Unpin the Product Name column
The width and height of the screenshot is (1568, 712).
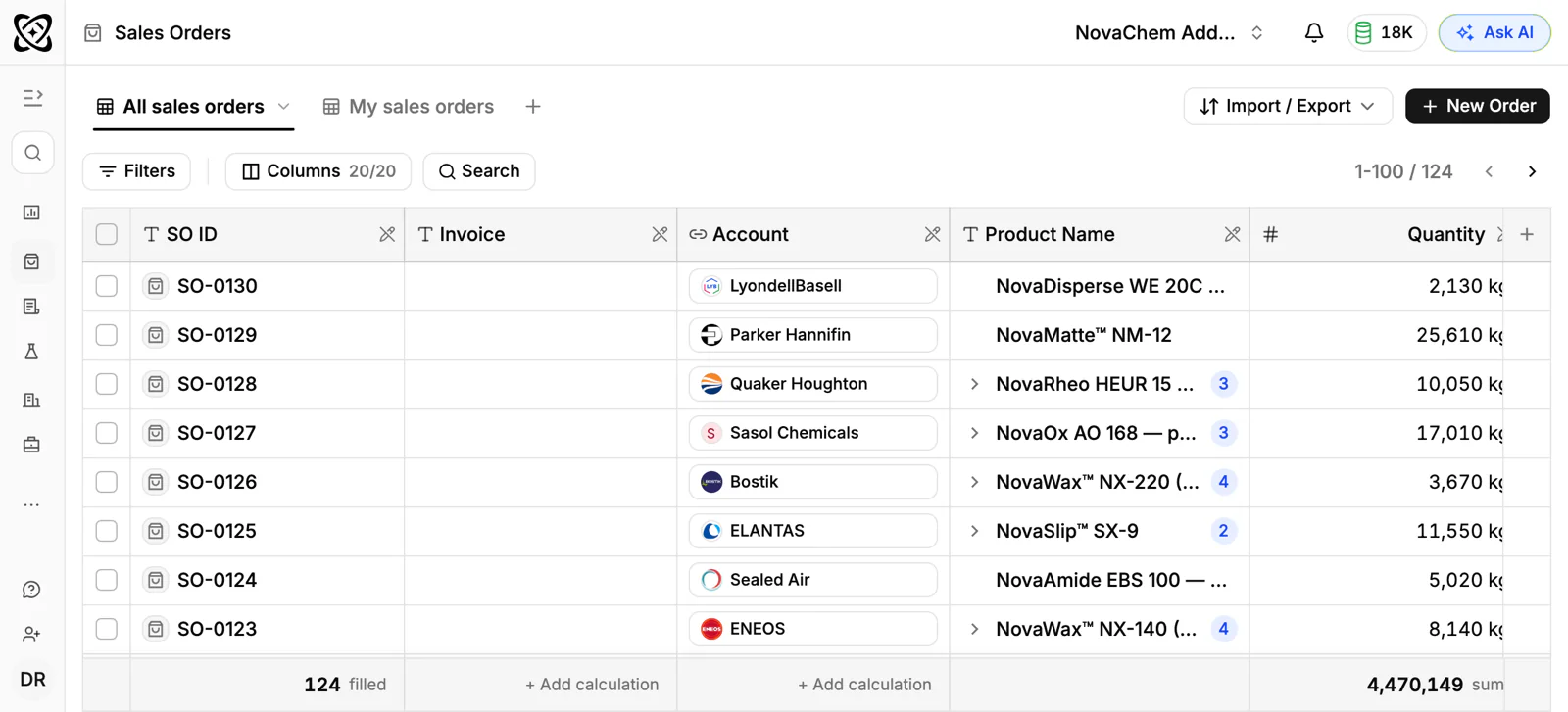[x=1232, y=234]
